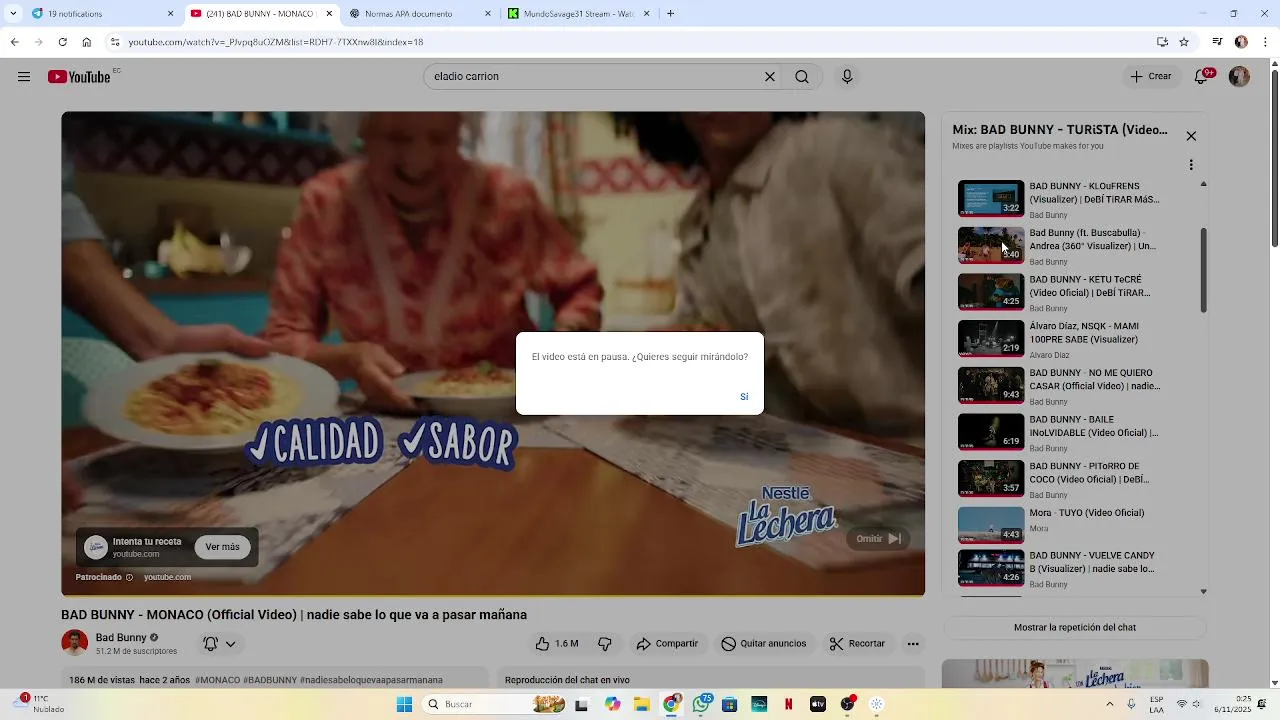Viewport: 1280px width, 720px height.
Task: Clear the search box with the X
Action: tap(770, 77)
